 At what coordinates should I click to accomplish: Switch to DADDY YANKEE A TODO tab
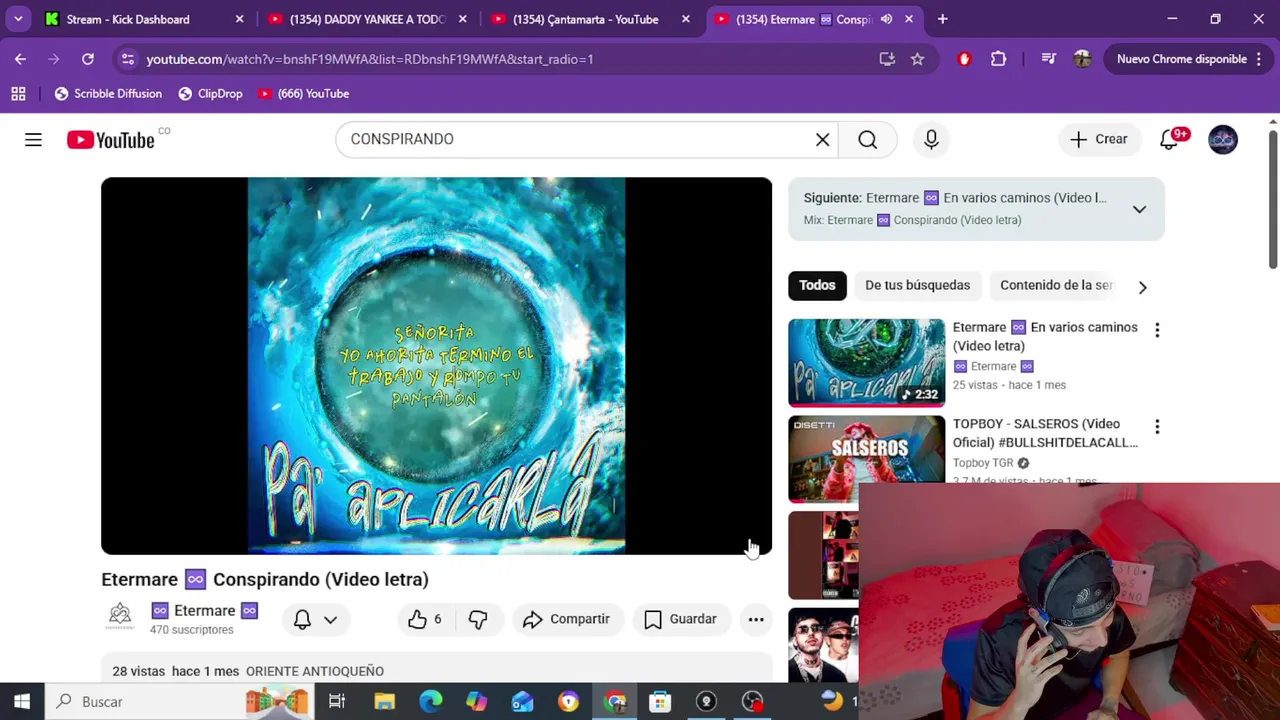point(366,19)
